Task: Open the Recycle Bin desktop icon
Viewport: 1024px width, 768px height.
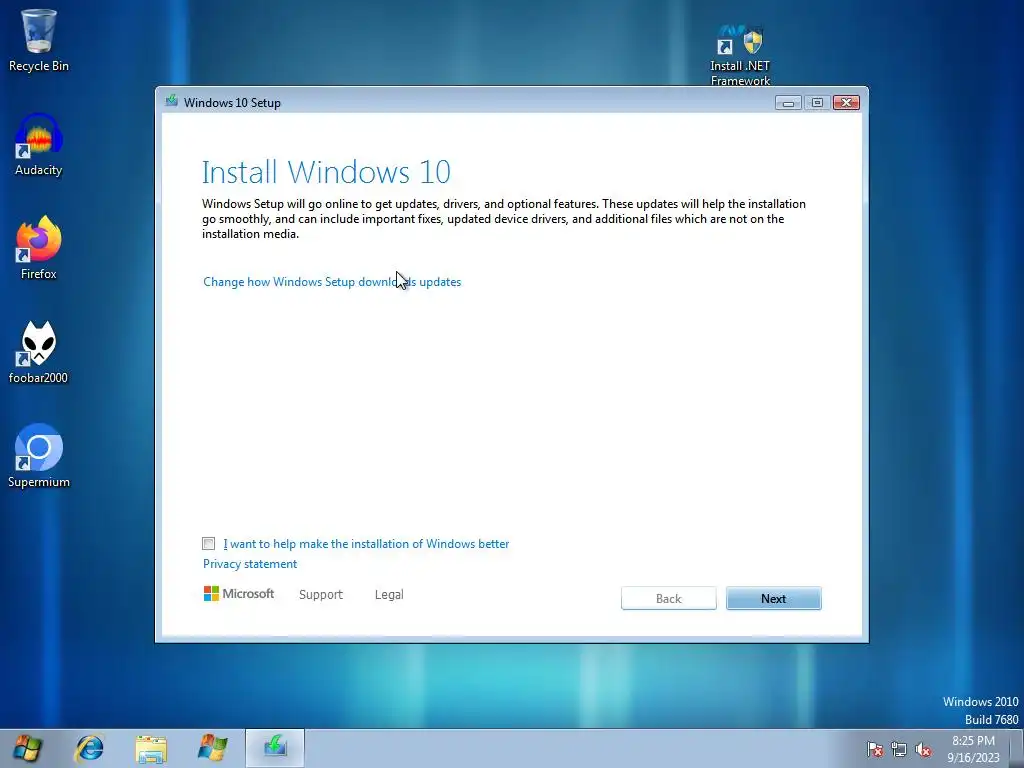Action: click(x=39, y=40)
